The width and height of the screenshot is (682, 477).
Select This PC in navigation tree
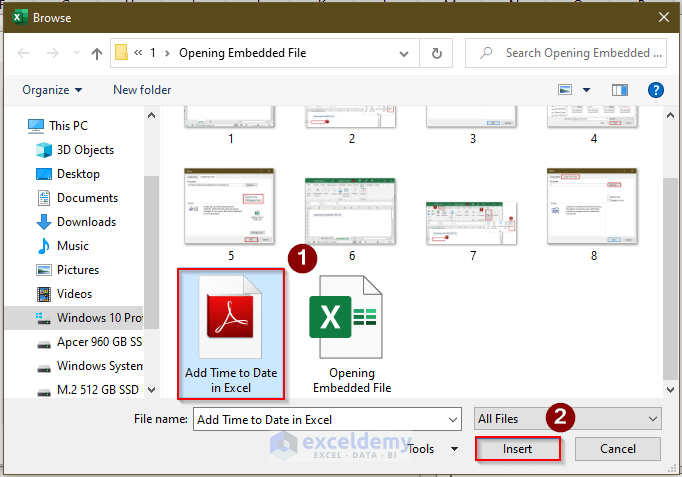click(x=68, y=126)
